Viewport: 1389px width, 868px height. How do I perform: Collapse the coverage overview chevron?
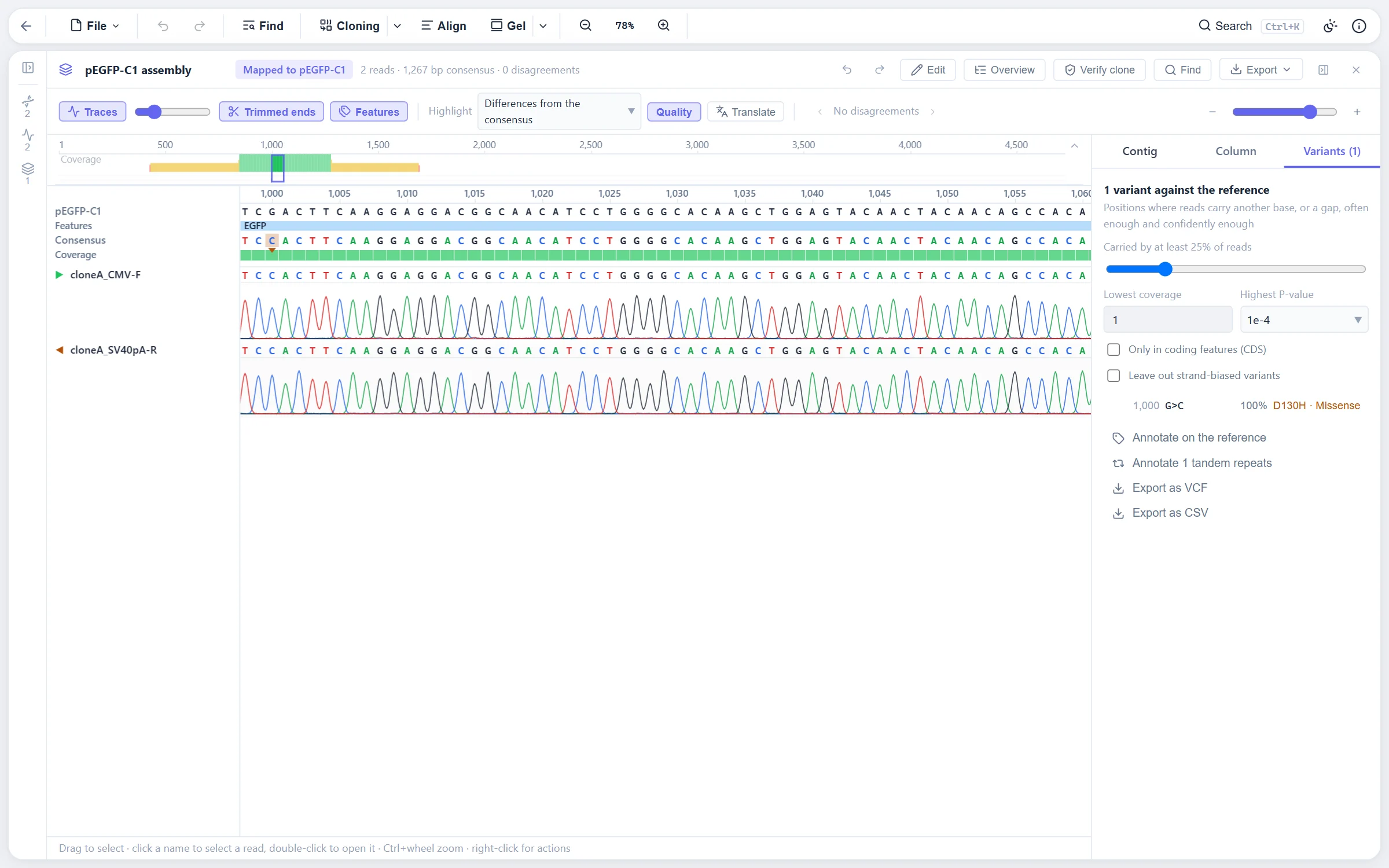(1075, 146)
